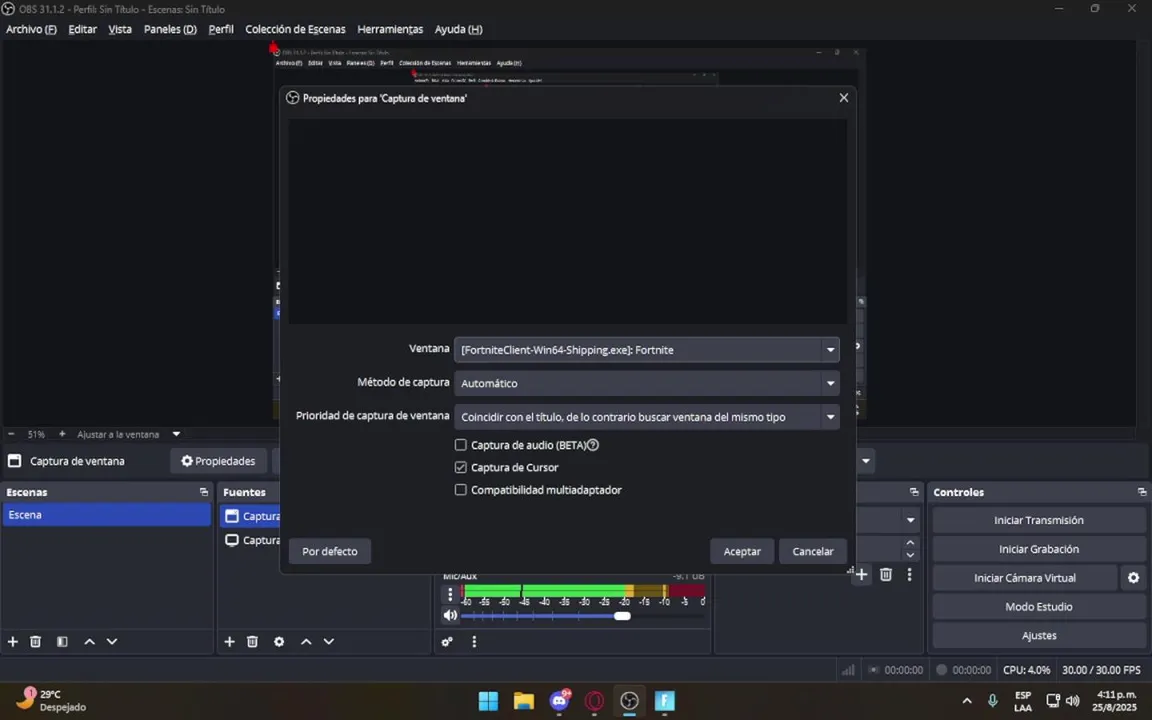Click the help icon next to Captura de audio (BETA)
This screenshot has height=720, width=1152.
[593, 445]
